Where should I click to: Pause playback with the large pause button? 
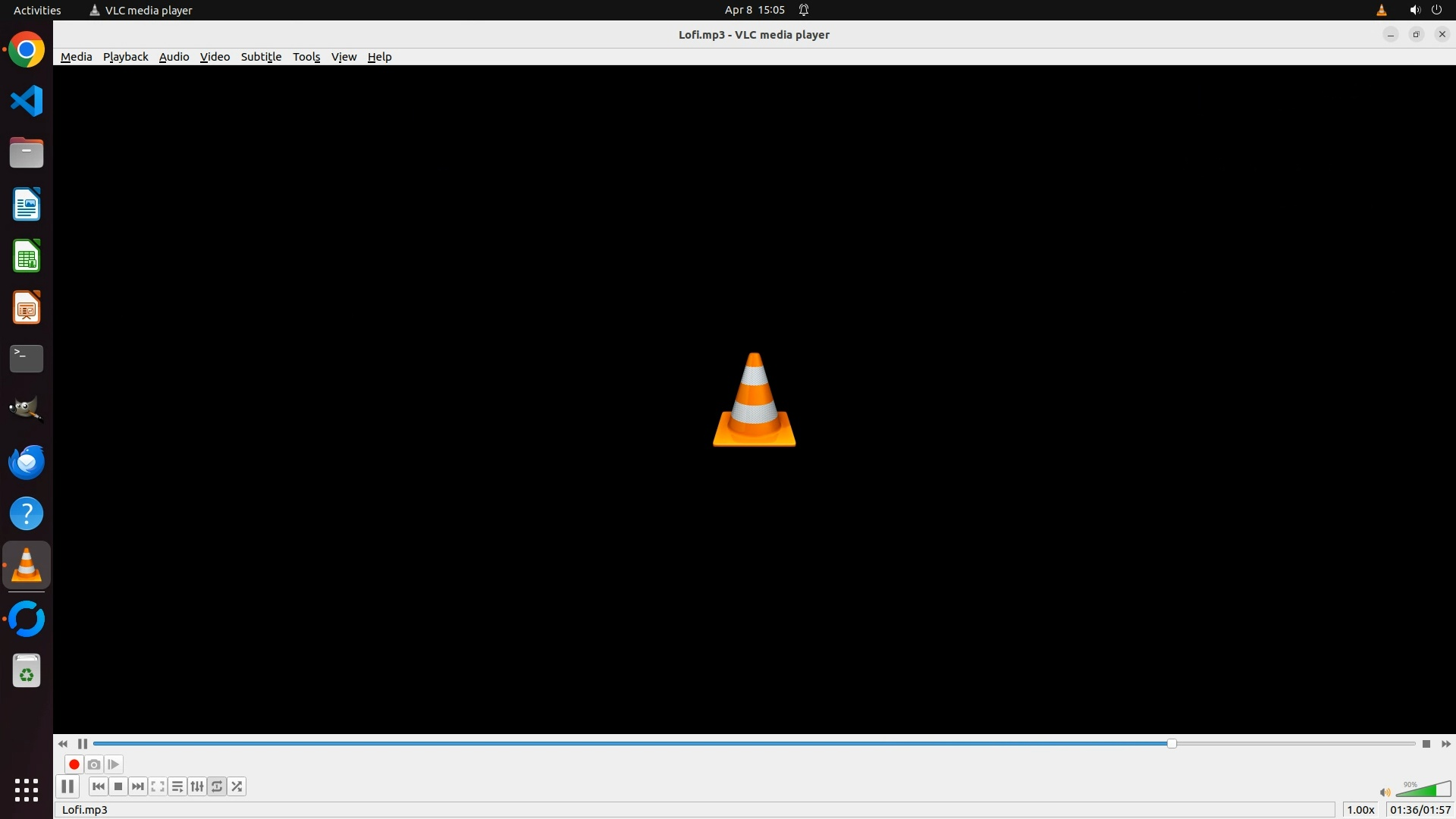point(67,786)
